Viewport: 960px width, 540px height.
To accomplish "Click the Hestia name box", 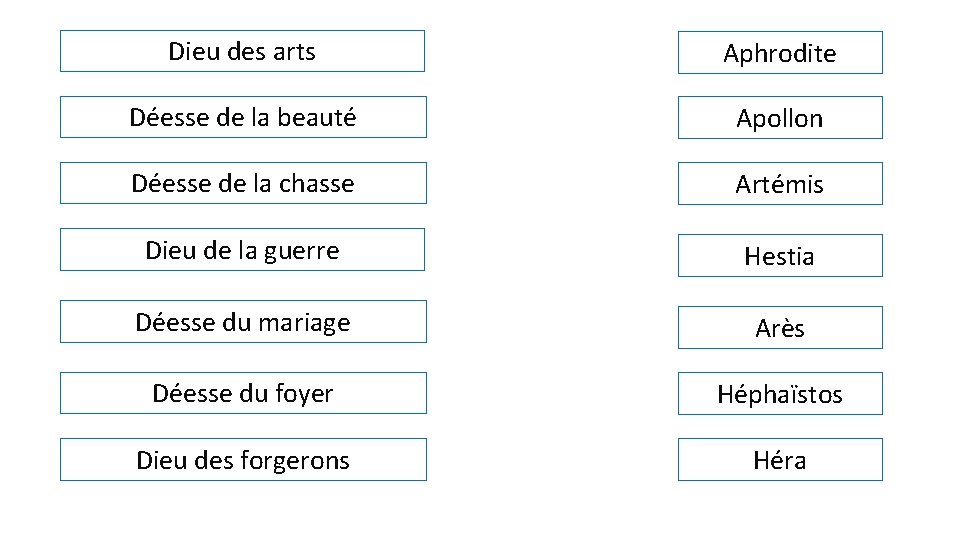I will pos(780,256).
